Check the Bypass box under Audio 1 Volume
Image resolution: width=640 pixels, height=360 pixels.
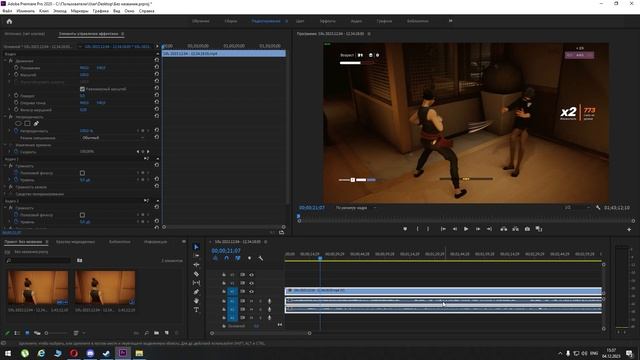[x=82, y=173]
